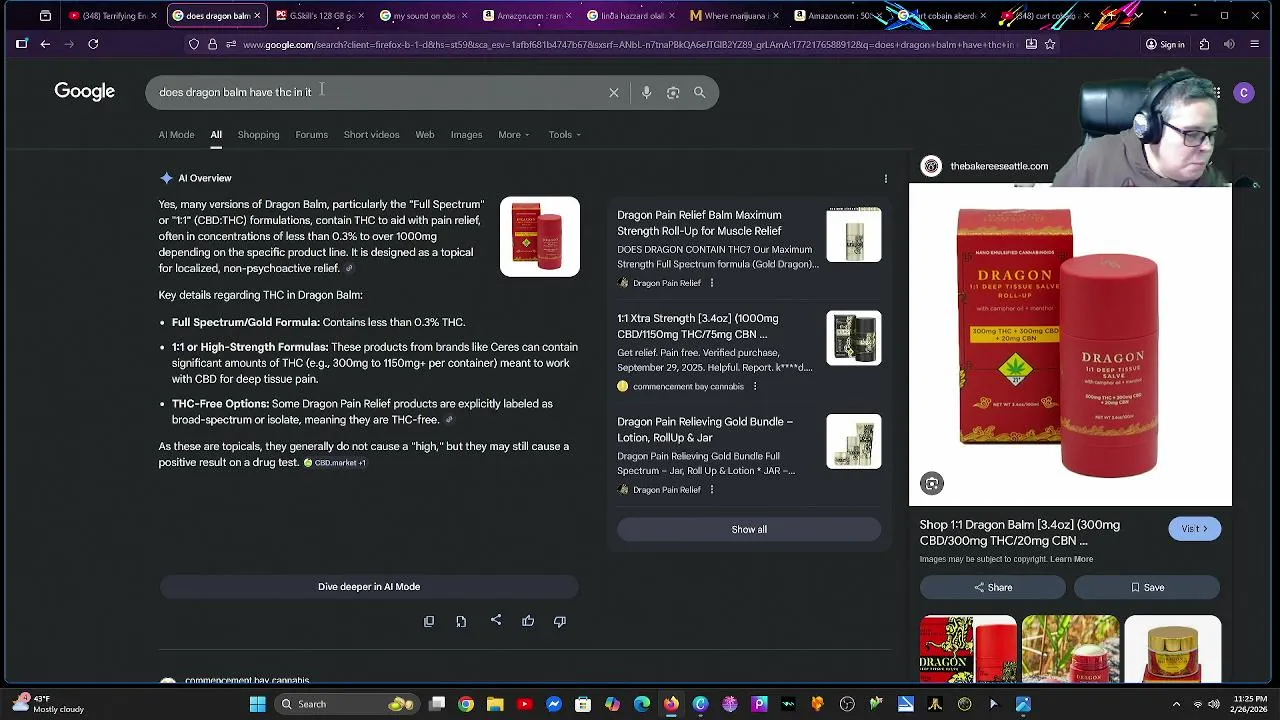Click the lock icon in the address bar
This screenshot has width=1280, height=720.
212,44
